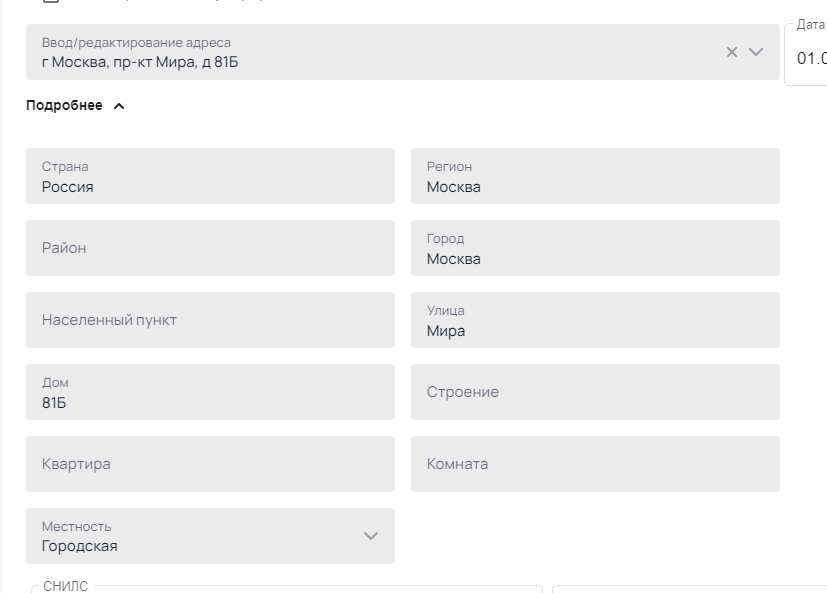Image resolution: width=827 pixels, height=593 pixels.
Task: Click the partially visible checkbox at top
Action: [x=51, y=2]
